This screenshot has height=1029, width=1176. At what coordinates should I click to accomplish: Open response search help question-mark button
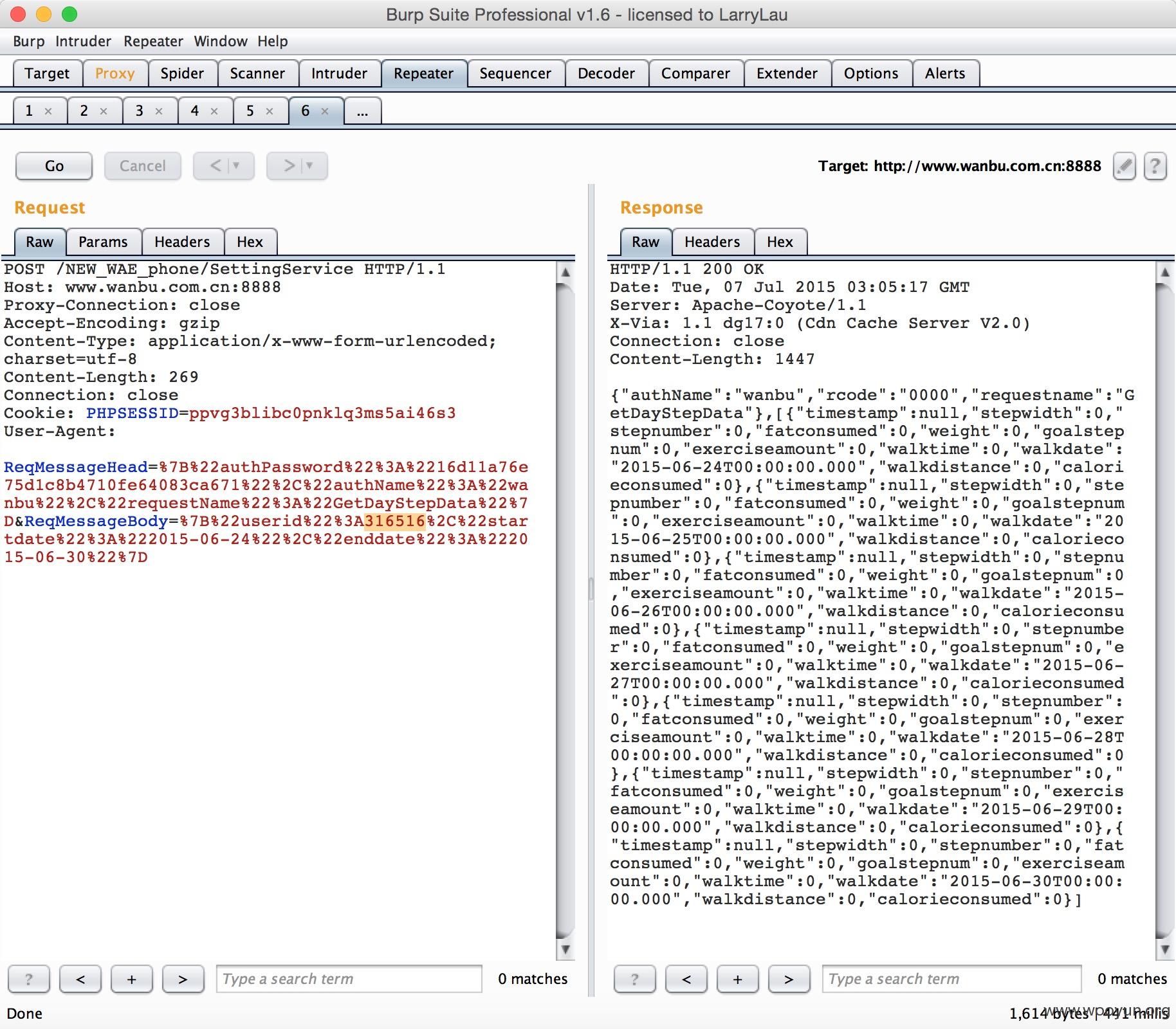[634, 979]
